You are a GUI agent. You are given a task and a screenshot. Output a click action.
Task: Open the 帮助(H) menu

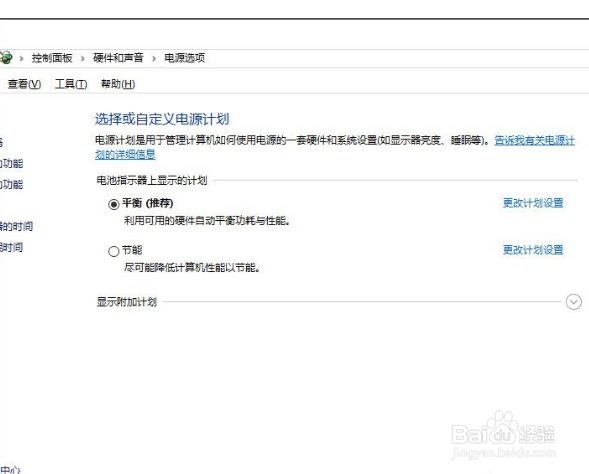(118, 84)
